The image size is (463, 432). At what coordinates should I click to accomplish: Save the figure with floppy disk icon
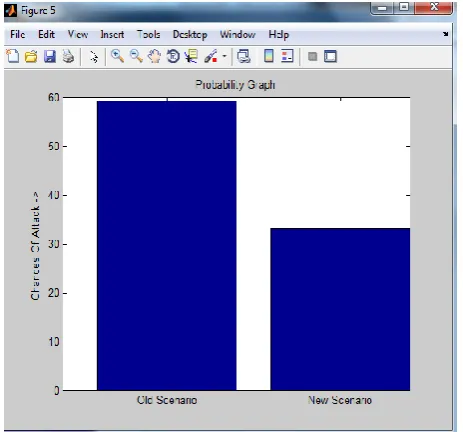[50, 56]
